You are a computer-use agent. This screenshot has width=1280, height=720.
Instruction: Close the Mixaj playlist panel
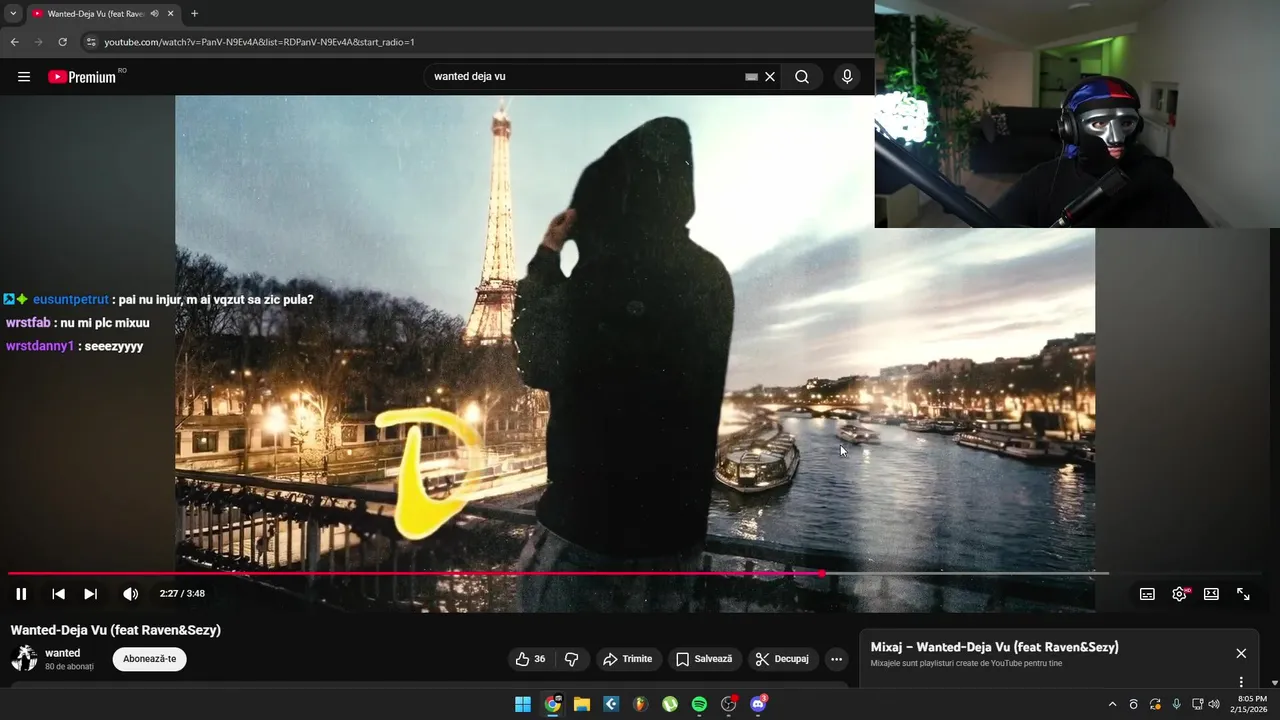1241,653
